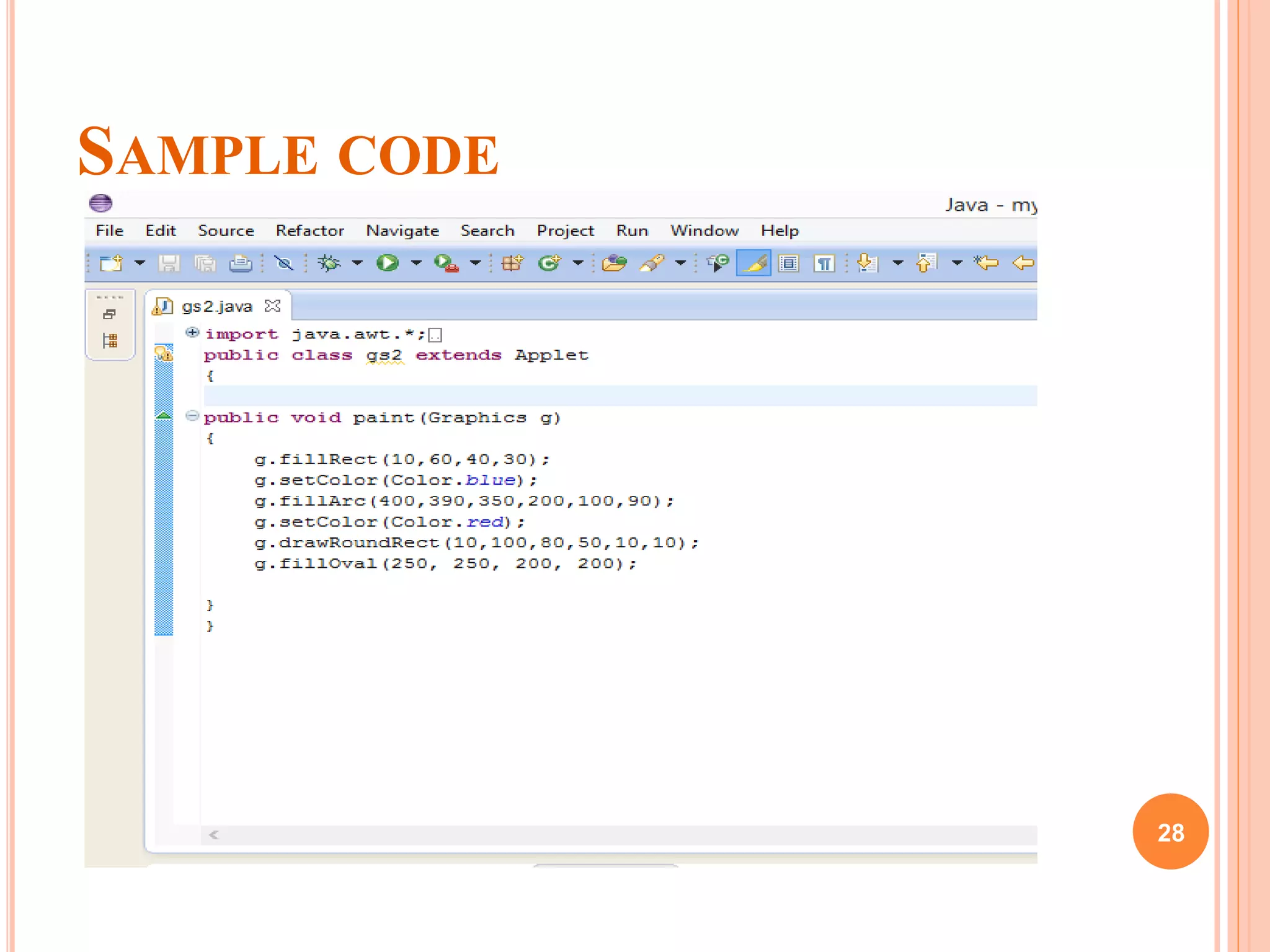Click the Eclipse logo icon in title bar

(100, 203)
